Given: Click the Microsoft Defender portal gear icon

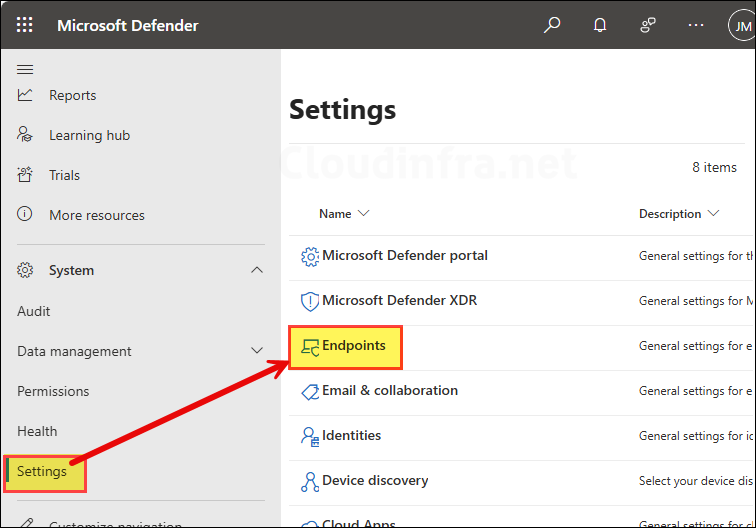Looking at the screenshot, I should point(310,257).
